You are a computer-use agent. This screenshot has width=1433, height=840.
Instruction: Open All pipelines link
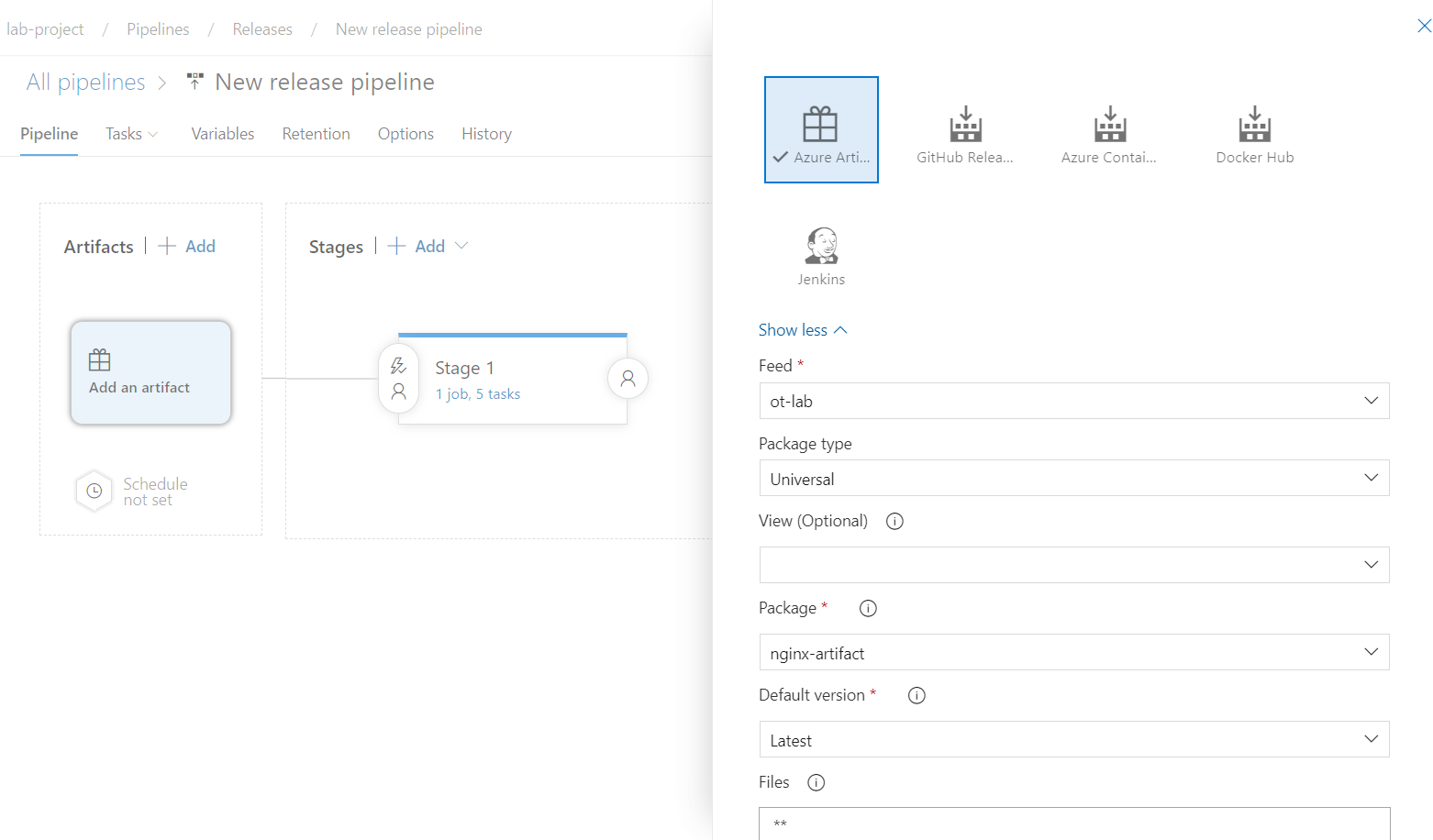pyautogui.click(x=85, y=83)
